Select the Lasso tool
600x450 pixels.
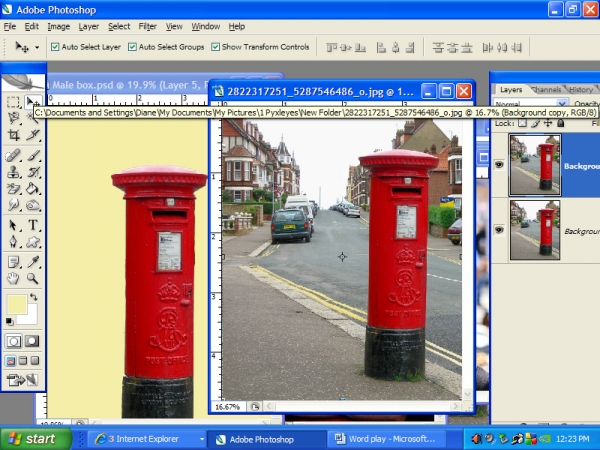pyautogui.click(x=13, y=118)
